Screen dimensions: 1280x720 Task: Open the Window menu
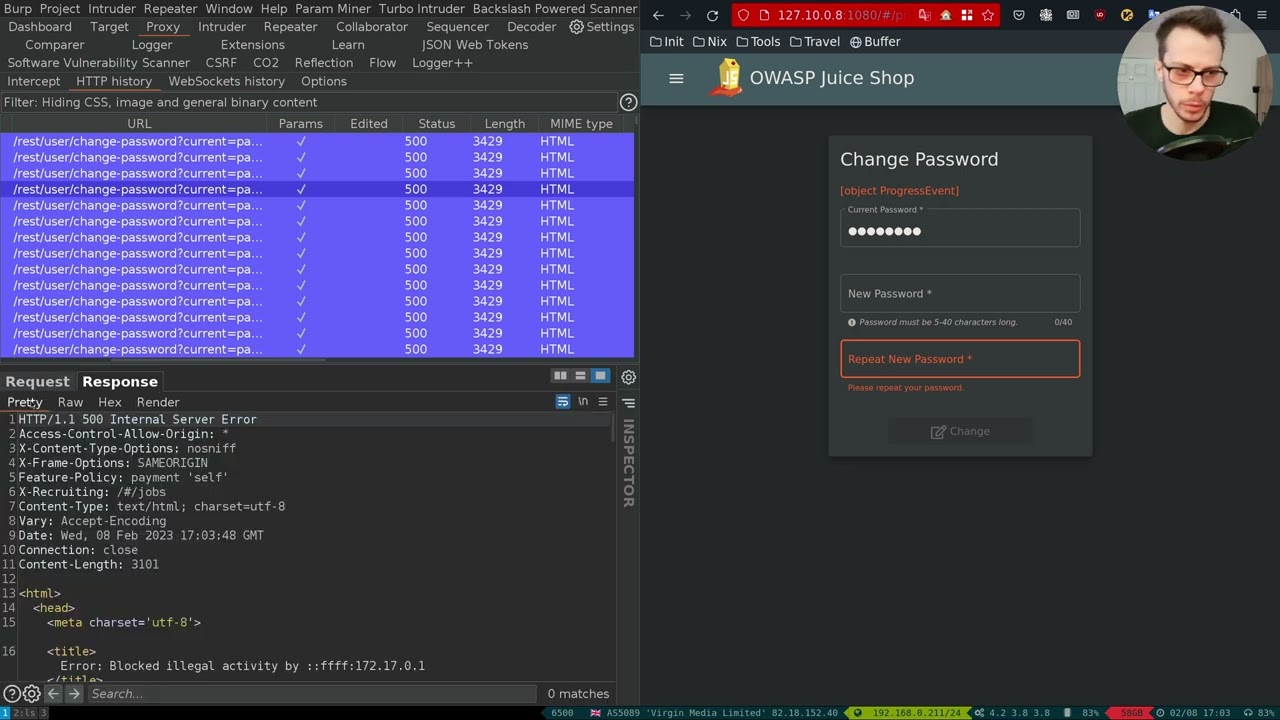(229, 9)
